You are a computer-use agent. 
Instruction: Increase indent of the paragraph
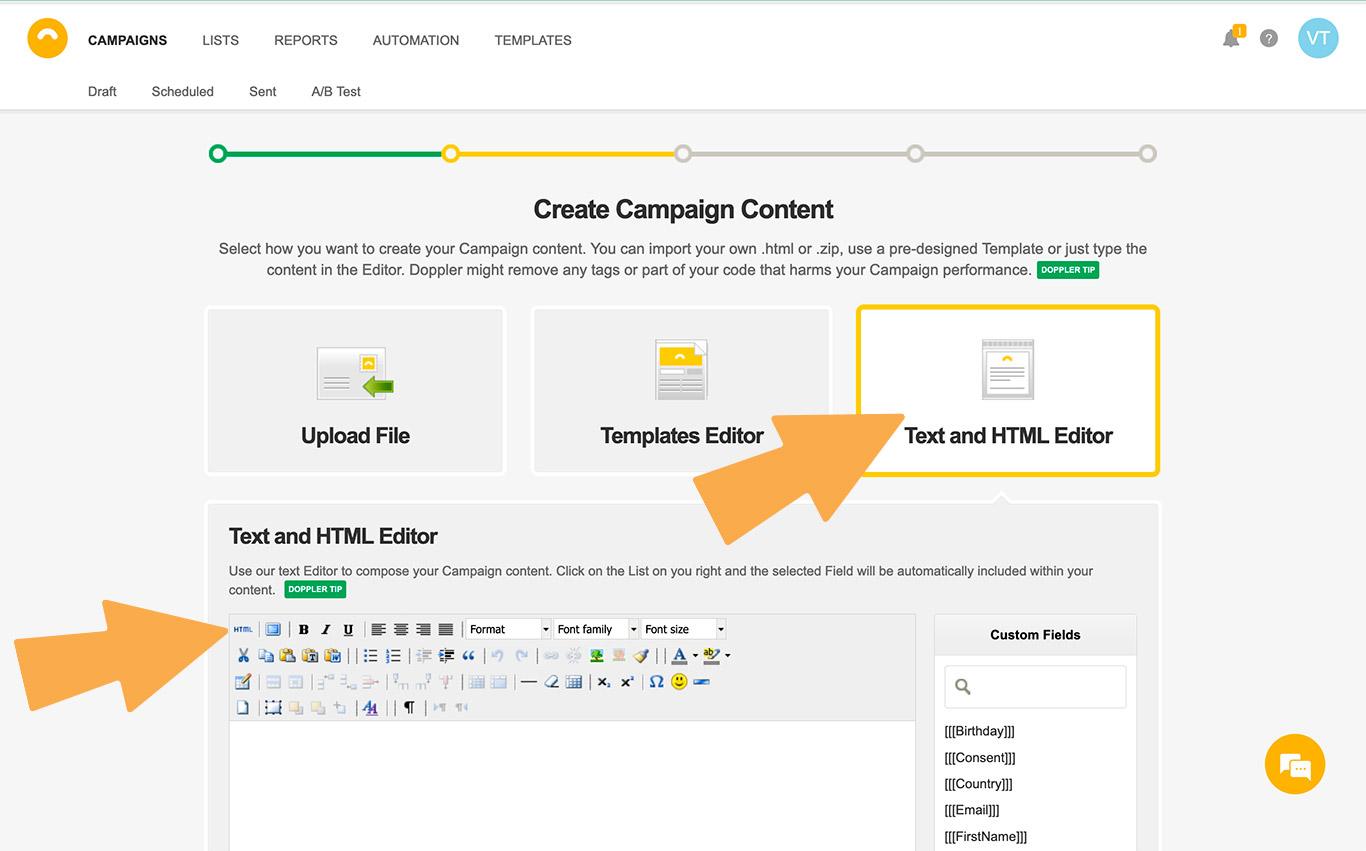446,656
